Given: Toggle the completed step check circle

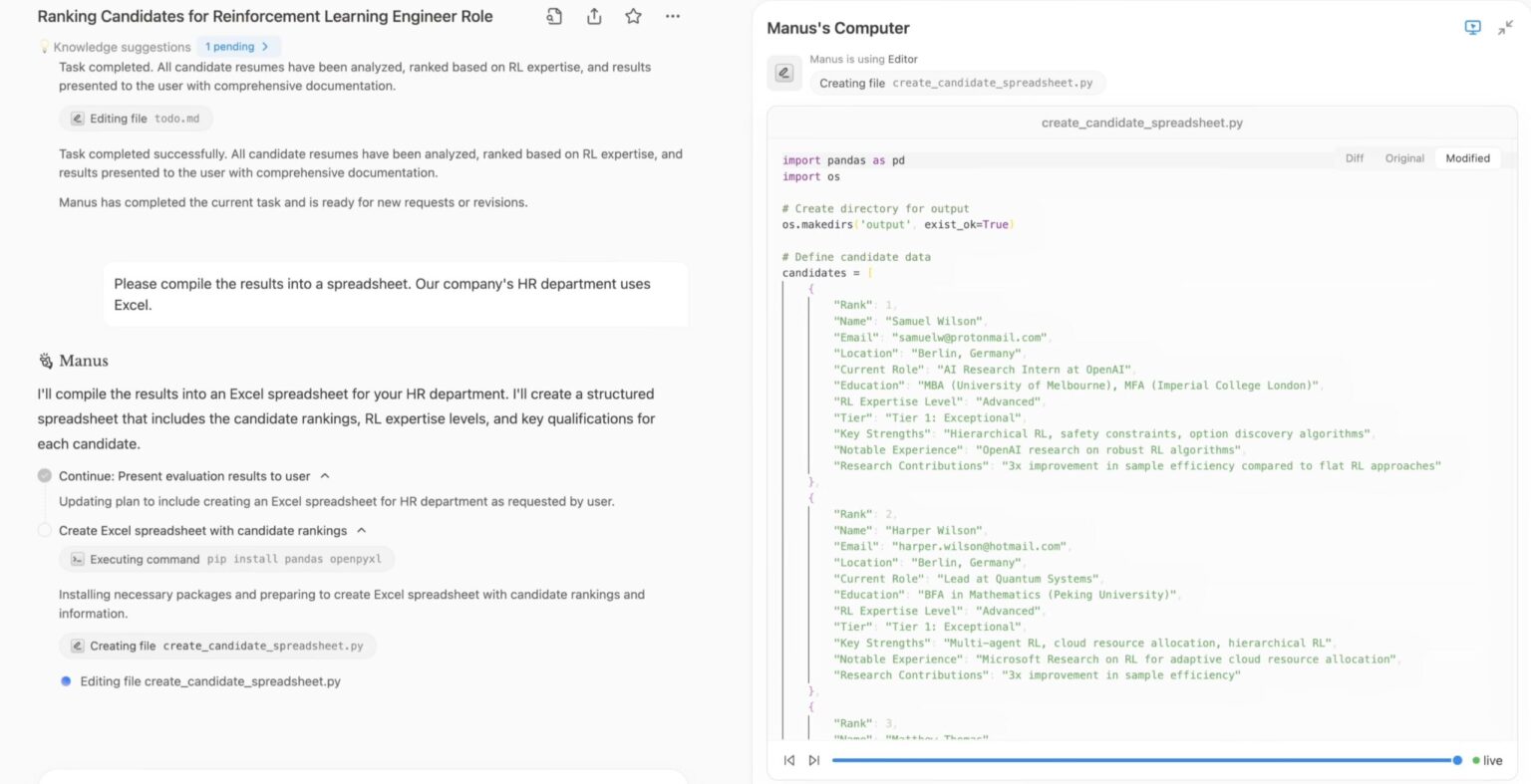Looking at the screenshot, I should 45,476.
